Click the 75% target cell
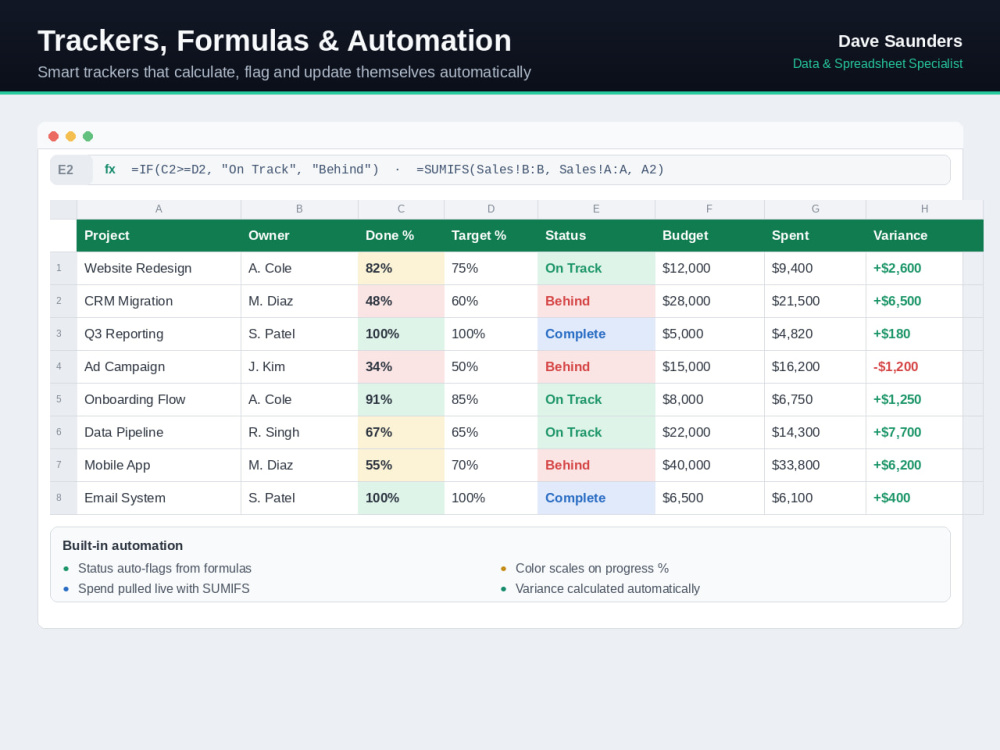1000x750 pixels. 491,268
